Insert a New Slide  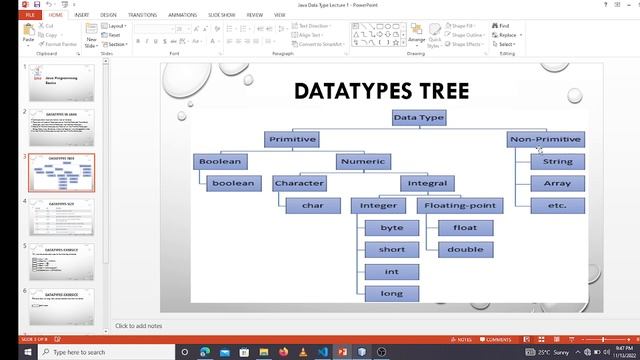coord(91,36)
